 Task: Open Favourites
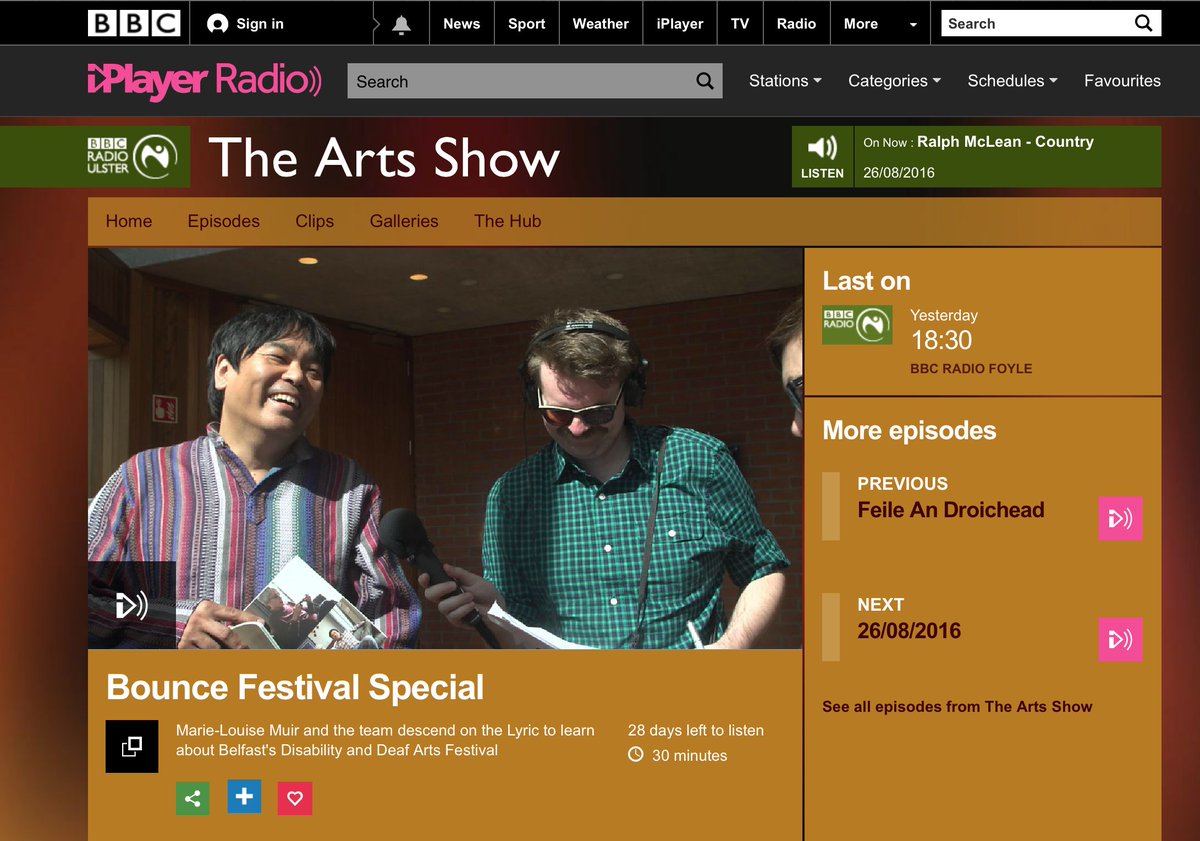(x=1122, y=81)
